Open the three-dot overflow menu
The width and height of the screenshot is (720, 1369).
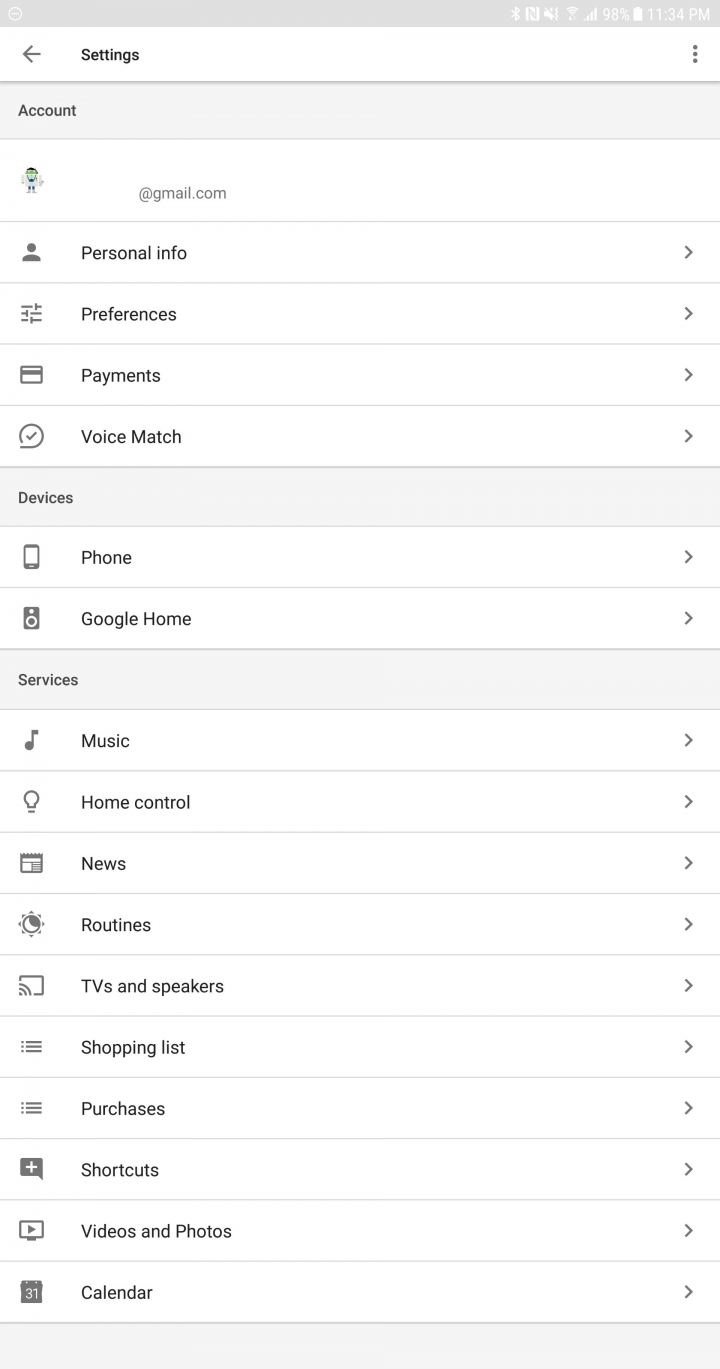(x=695, y=54)
